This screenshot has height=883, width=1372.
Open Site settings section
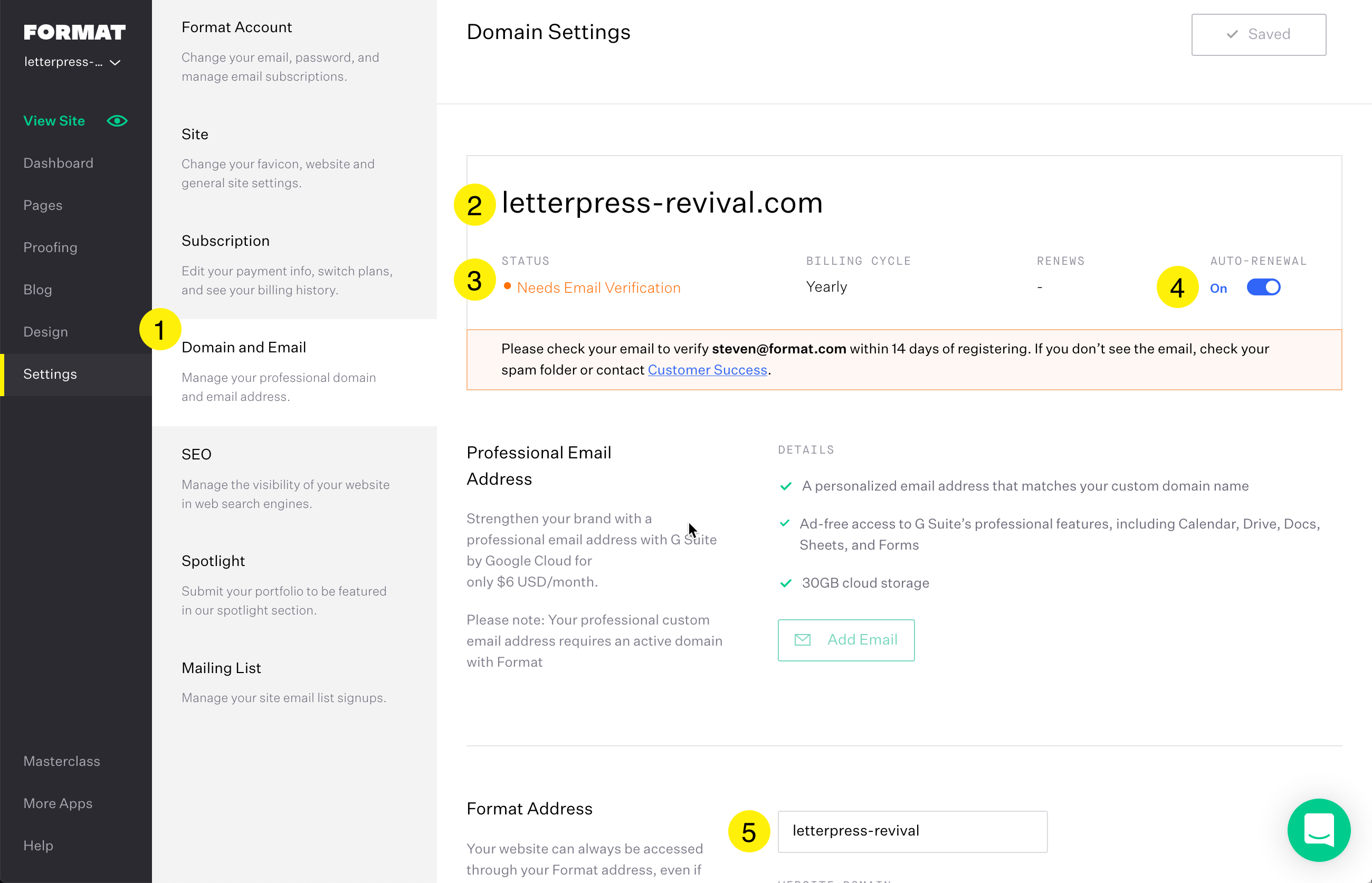(294, 159)
